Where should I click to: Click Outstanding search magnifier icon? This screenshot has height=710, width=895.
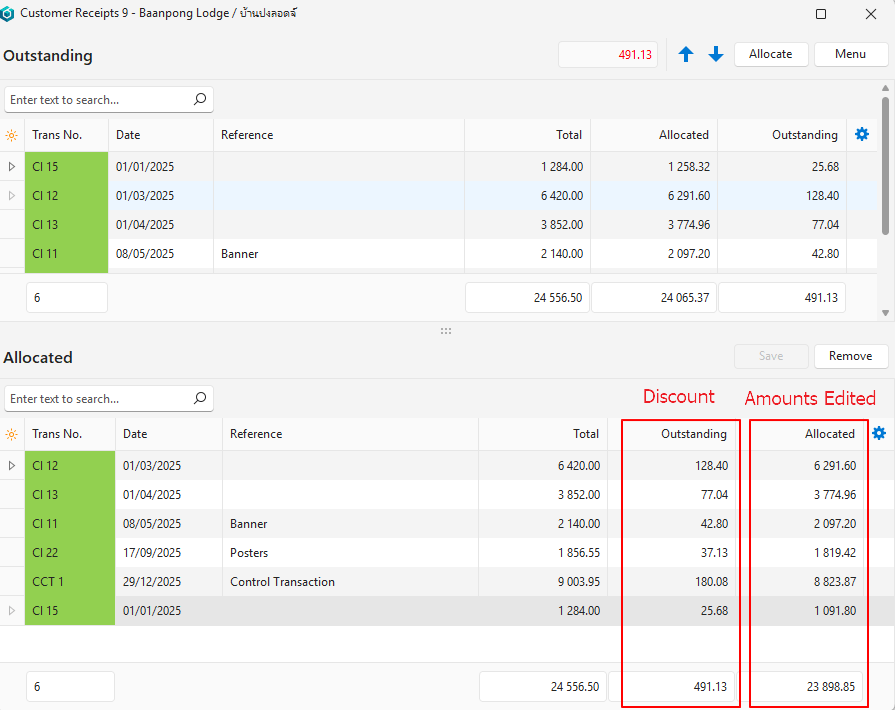(200, 100)
